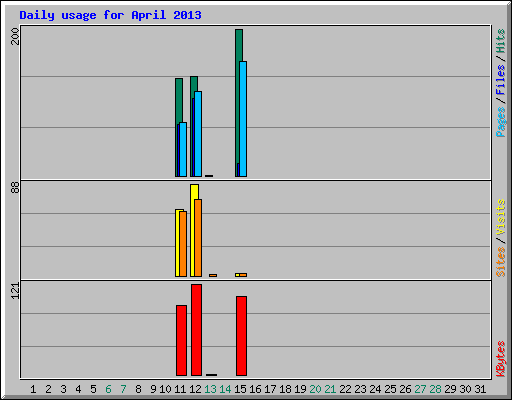Click day label '1' on the x-axis

pos(33,389)
